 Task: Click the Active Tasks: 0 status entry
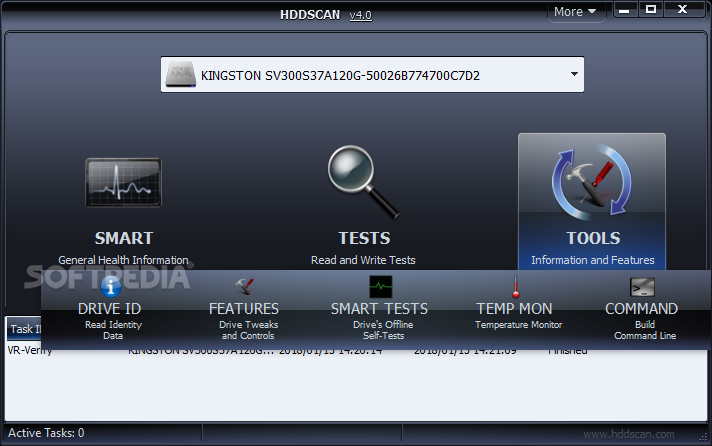pyautogui.click(x=46, y=433)
